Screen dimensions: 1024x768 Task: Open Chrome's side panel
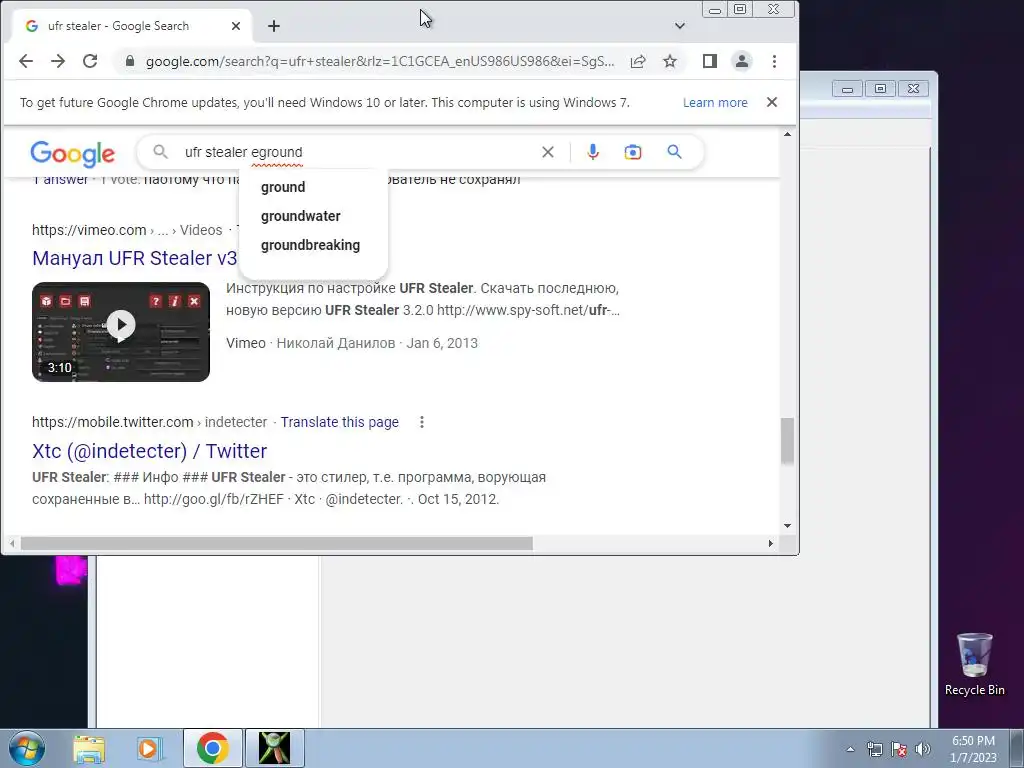point(710,61)
